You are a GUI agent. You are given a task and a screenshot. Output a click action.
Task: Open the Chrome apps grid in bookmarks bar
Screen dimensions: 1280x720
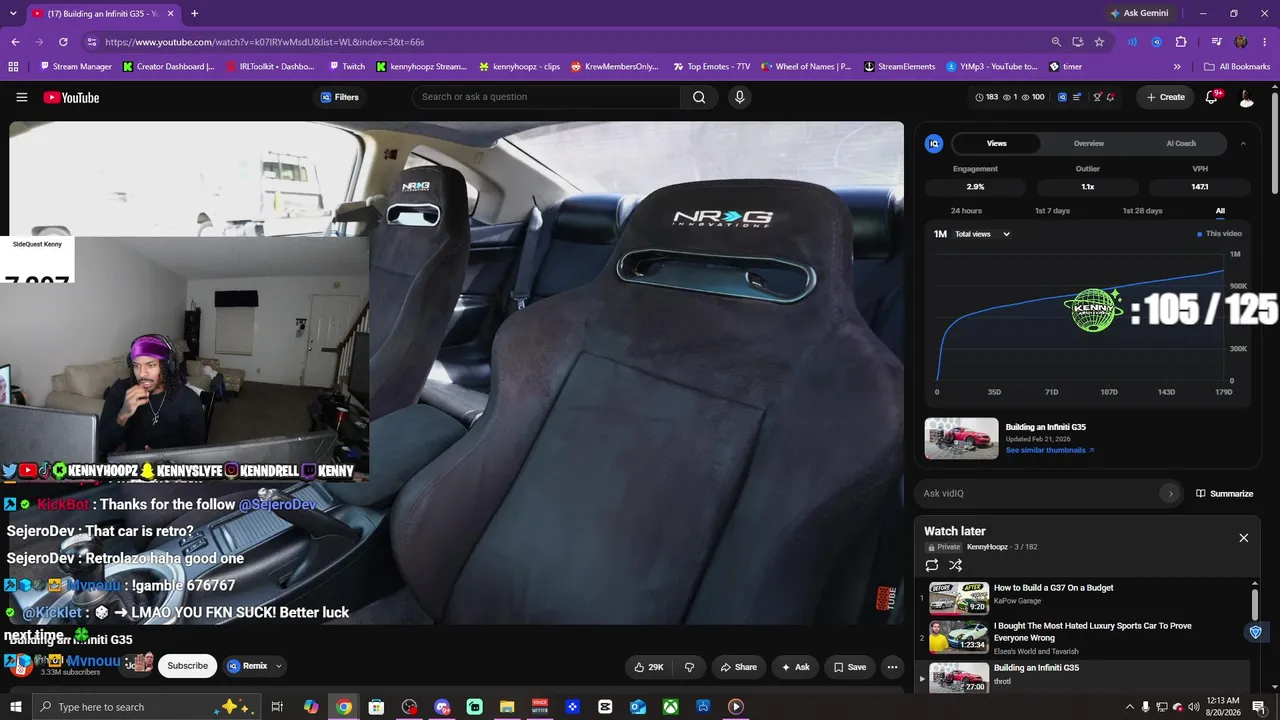(x=13, y=67)
